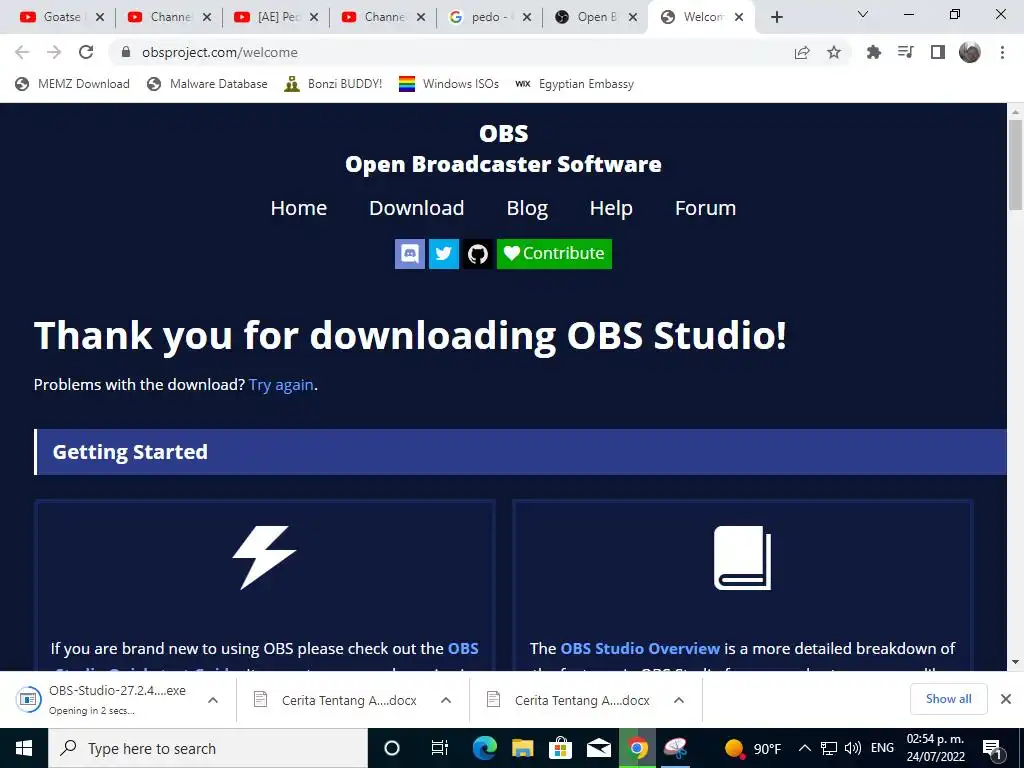Click the green Contribute button

554,253
